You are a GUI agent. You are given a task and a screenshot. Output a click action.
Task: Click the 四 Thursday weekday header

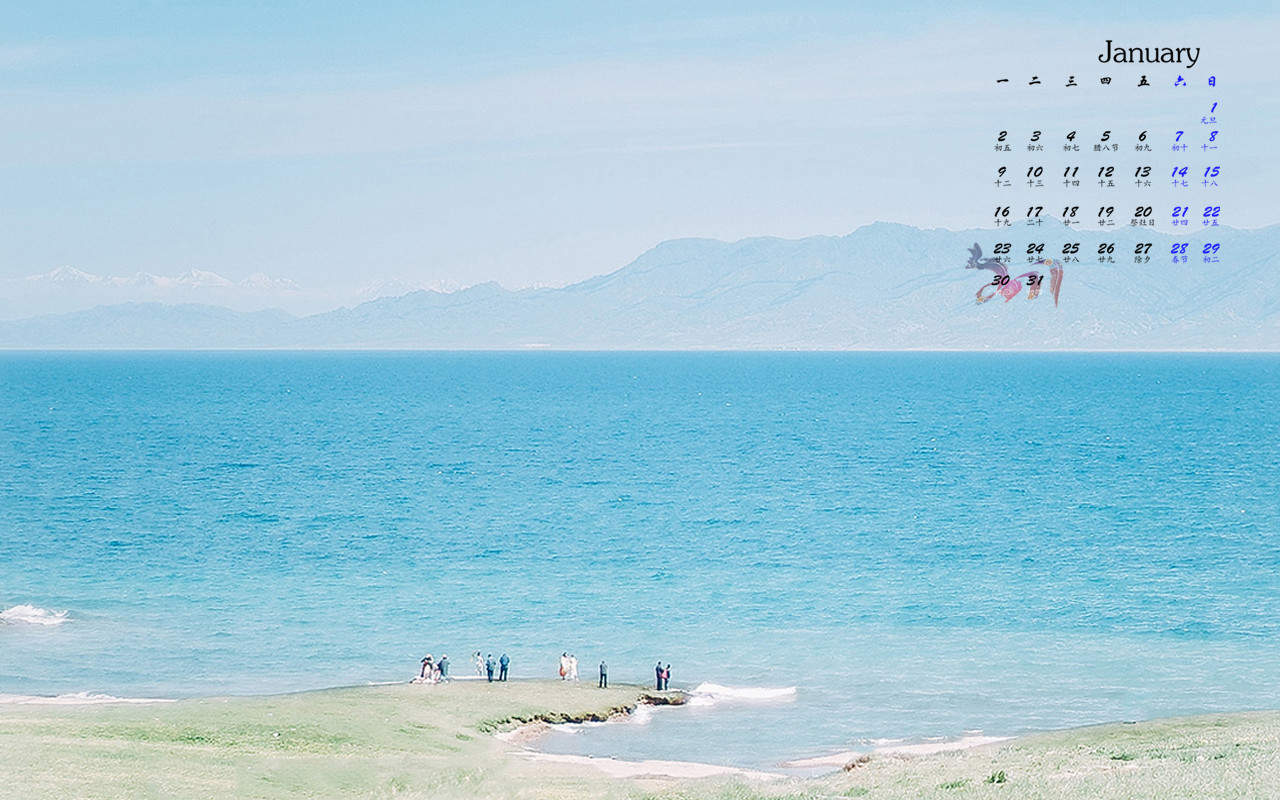coord(1106,82)
